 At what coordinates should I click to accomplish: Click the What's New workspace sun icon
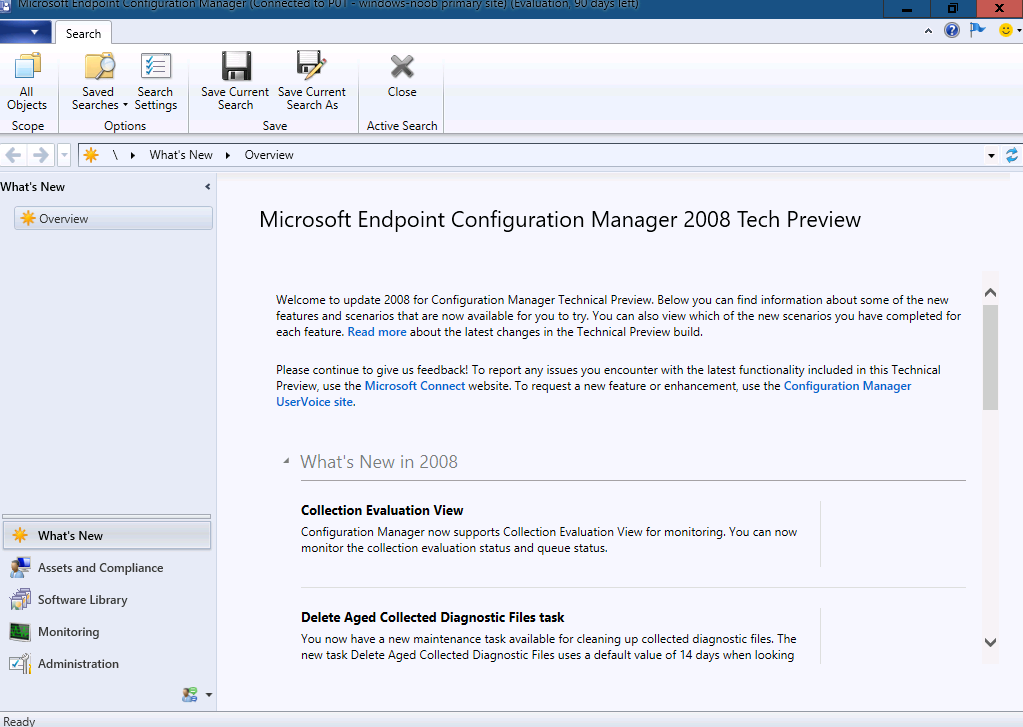pyautogui.click(x=20, y=536)
